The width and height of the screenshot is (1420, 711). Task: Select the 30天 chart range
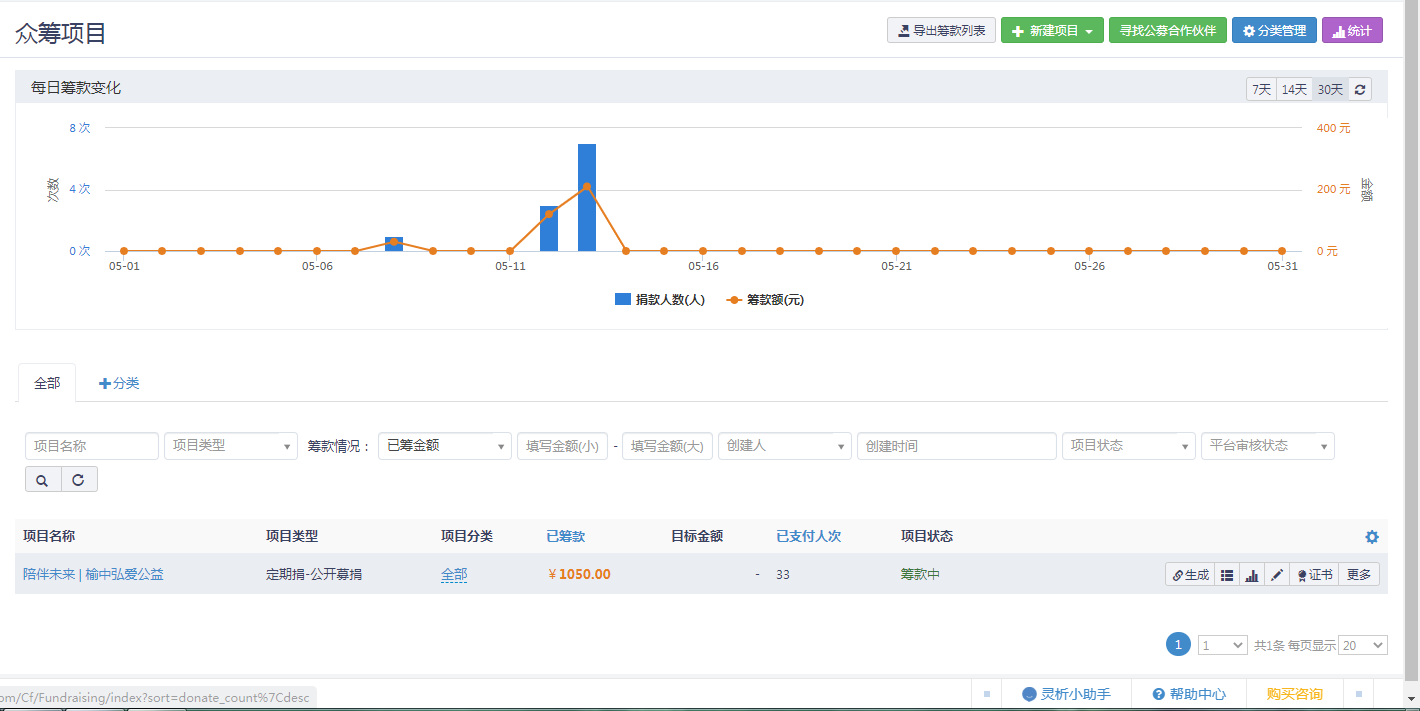click(x=1330, y=90)
